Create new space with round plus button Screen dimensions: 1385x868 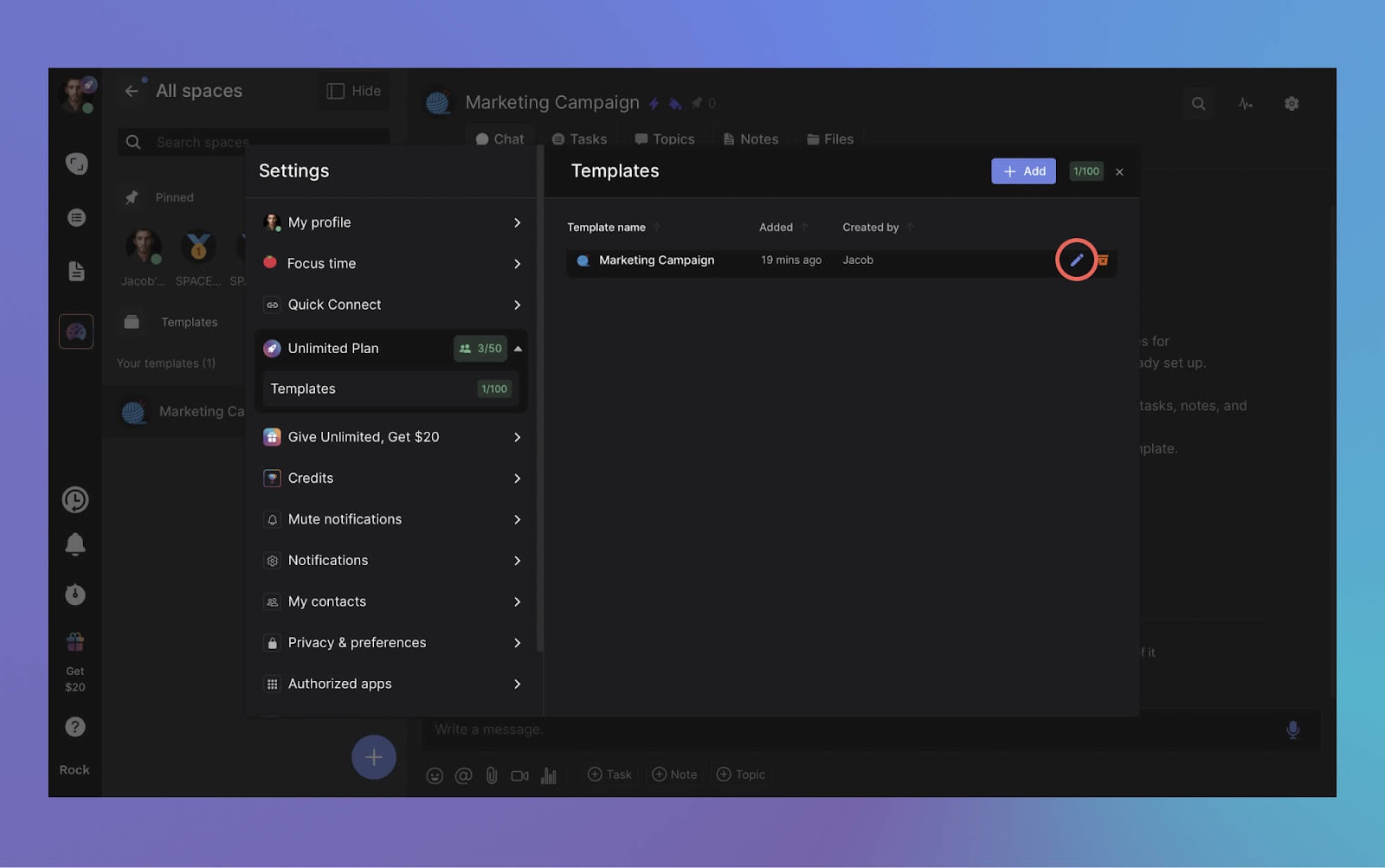click(x=374, y=757)
